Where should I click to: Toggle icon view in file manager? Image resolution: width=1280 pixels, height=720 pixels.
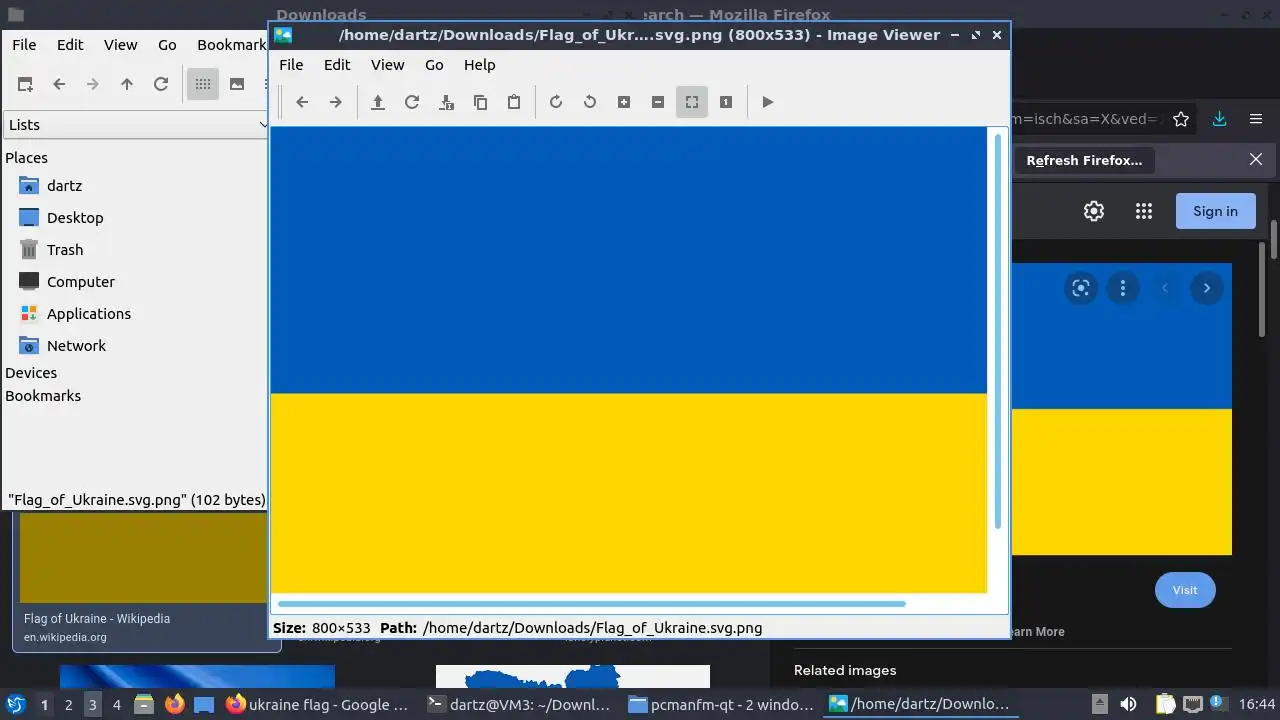coord(203,84)
